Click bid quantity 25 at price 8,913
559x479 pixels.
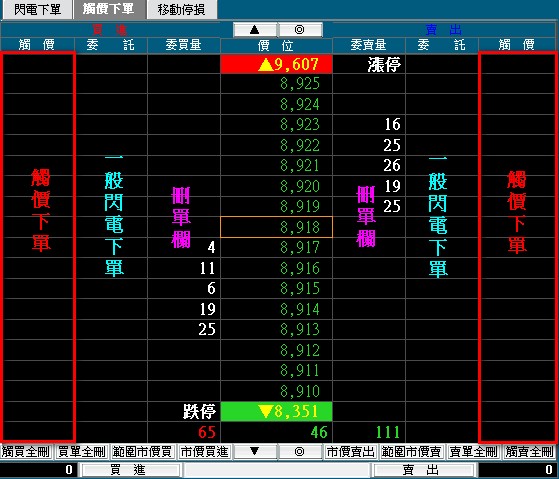click(207, 329)
